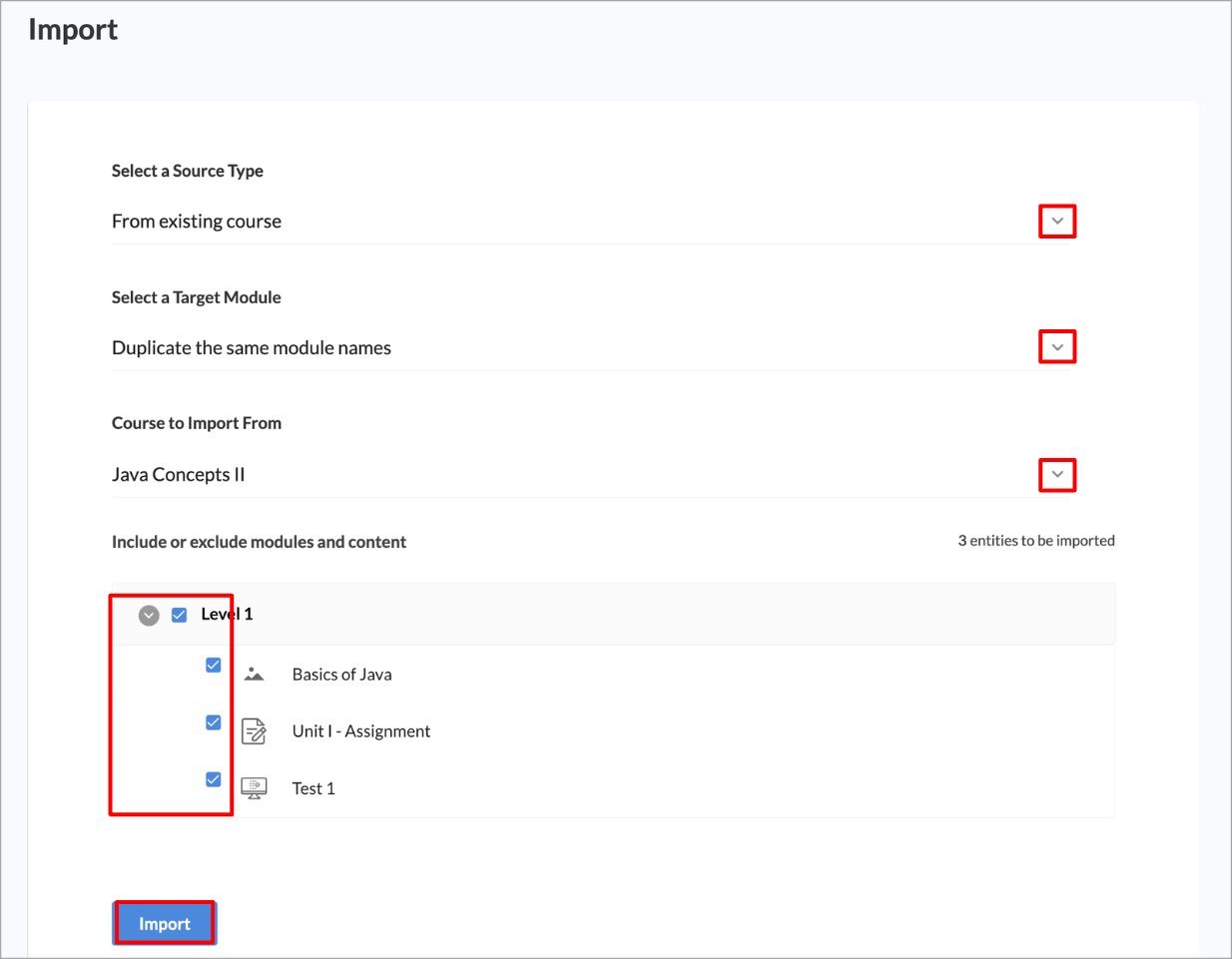The height and width of the screenshot is (959, 1232).
Task: Click the 'Import' page heading
Action: pos(73,30)
